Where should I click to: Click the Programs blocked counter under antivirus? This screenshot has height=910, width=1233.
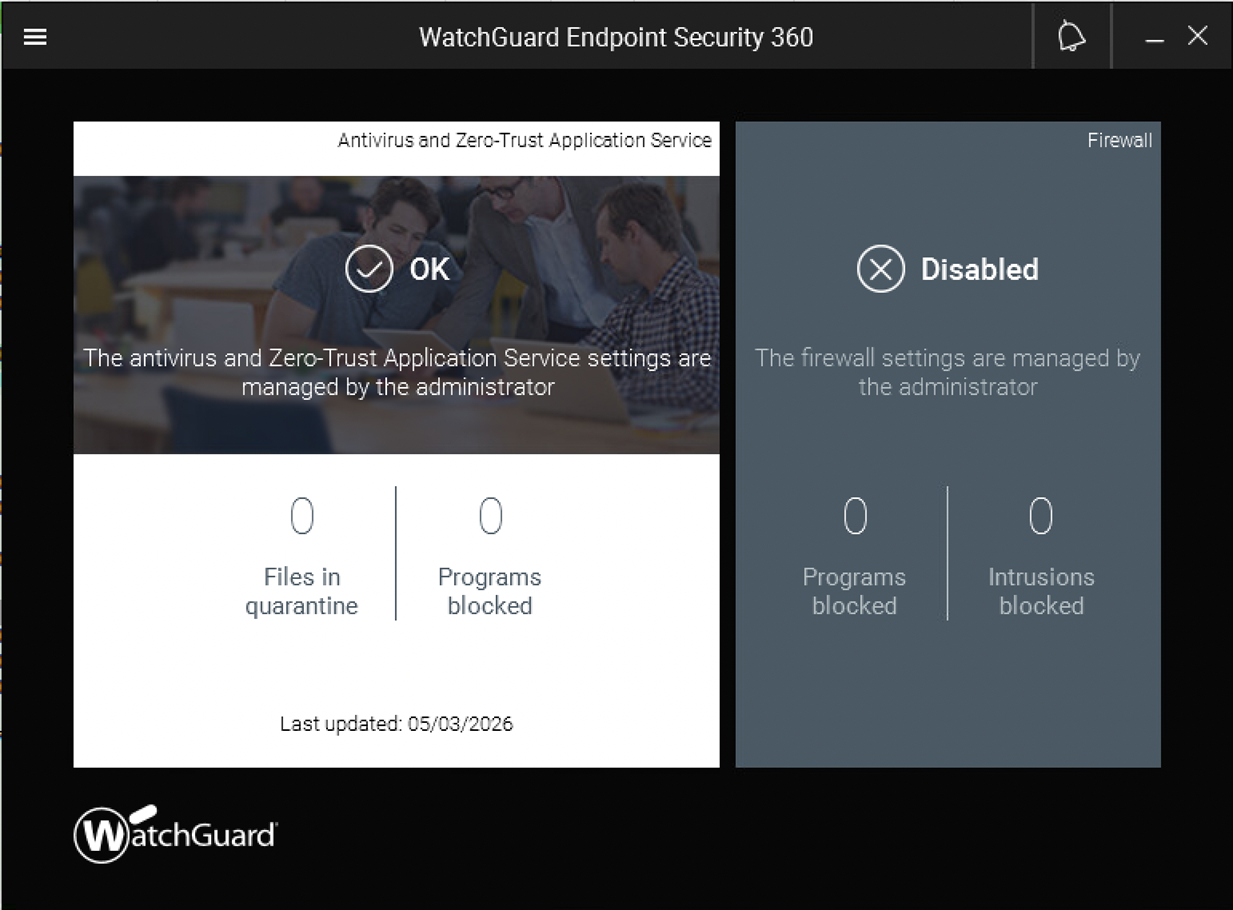coord(489,555)
